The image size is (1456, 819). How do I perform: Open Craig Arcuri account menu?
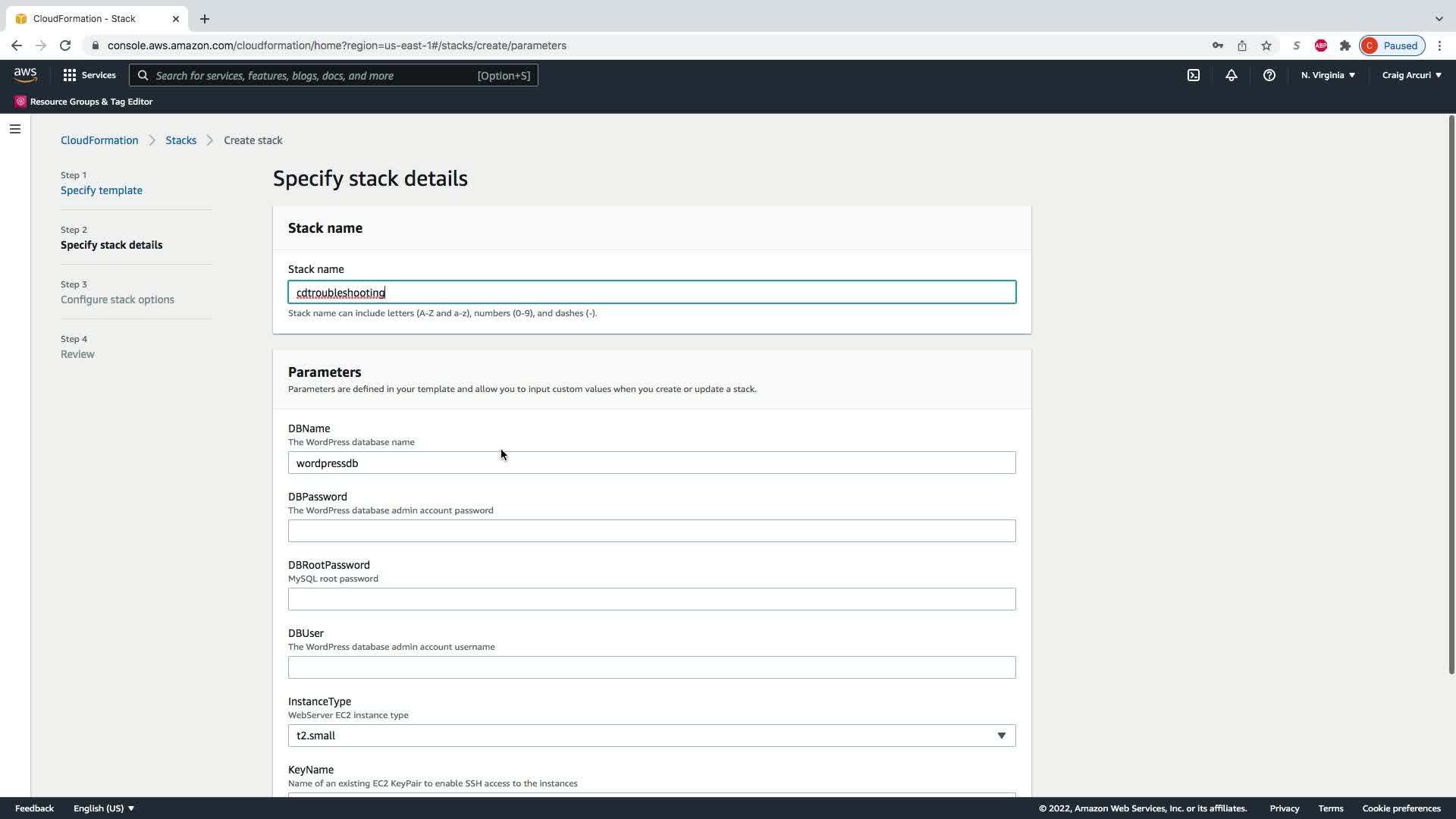(x=1411, y=75)
